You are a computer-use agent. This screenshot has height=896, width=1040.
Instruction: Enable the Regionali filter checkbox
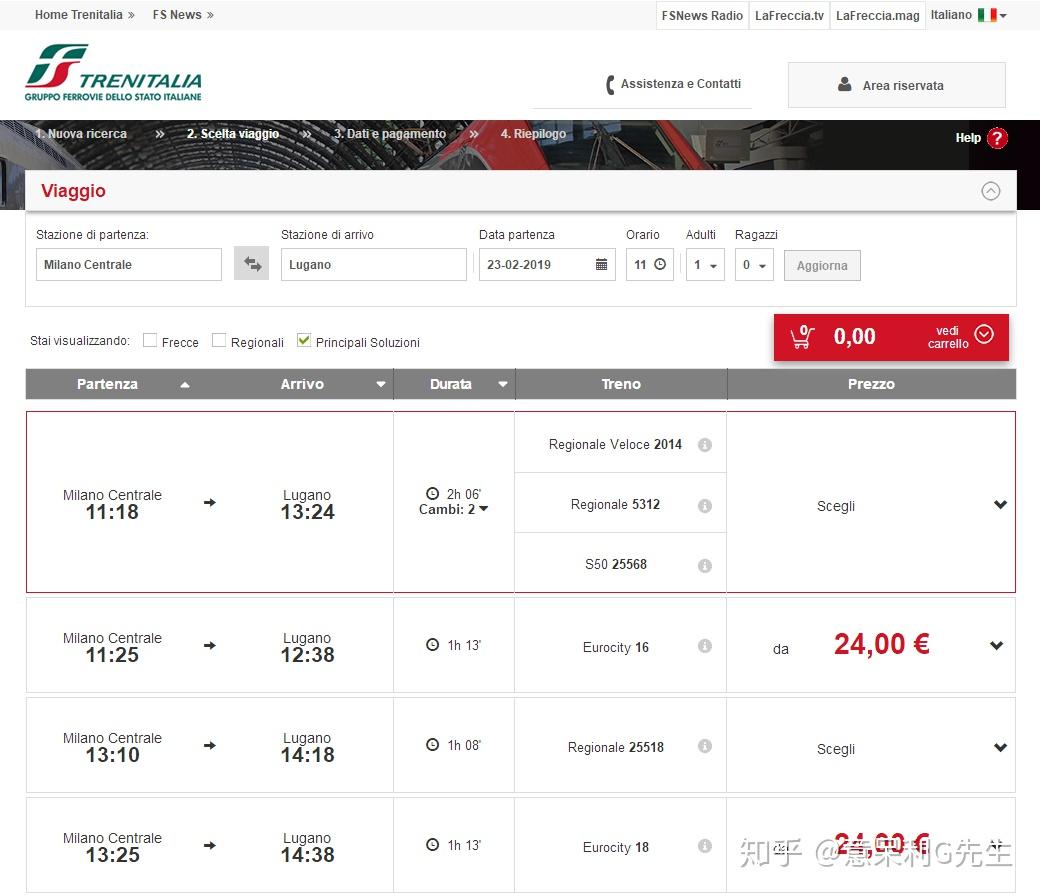pos(219,340)
